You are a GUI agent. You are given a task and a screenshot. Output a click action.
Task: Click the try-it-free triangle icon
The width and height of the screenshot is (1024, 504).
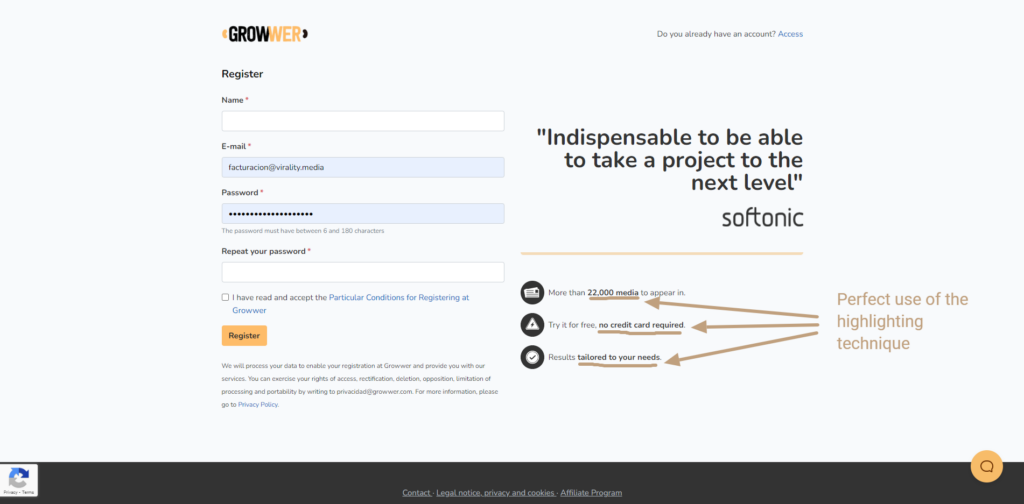tap(532, 324)
